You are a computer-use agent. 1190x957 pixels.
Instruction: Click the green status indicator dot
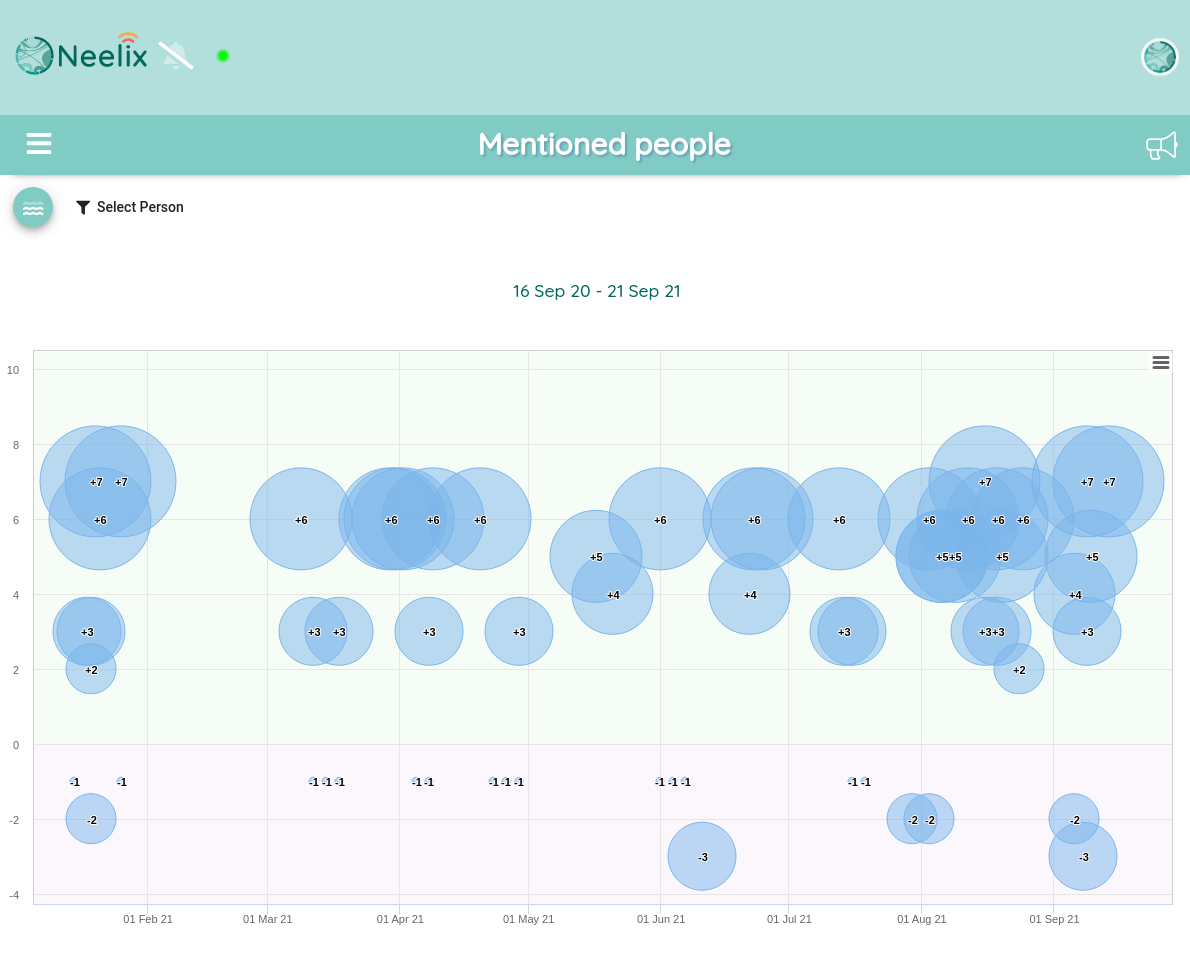tap(222, 55)
